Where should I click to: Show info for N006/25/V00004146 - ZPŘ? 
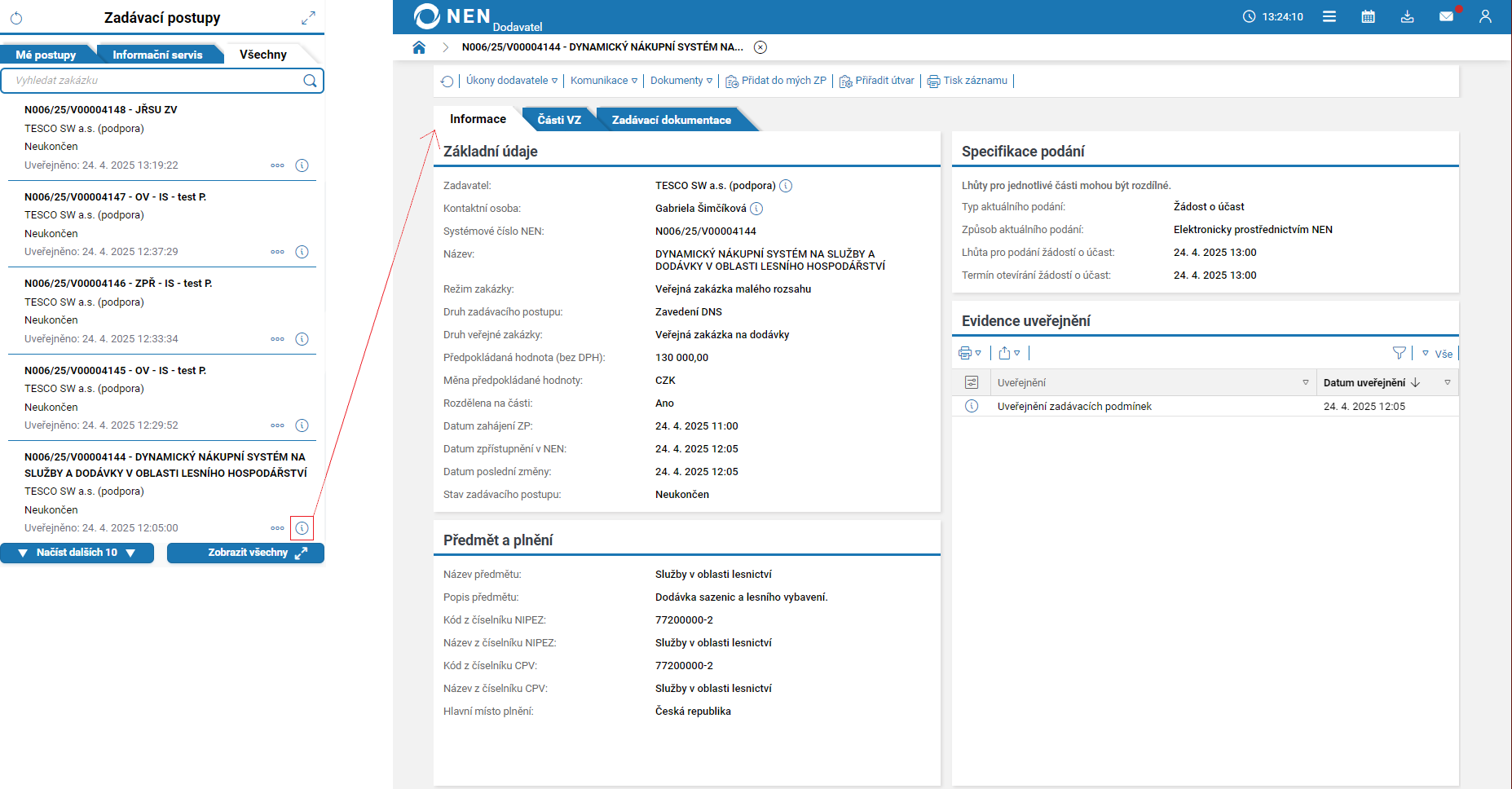(302, 339)
